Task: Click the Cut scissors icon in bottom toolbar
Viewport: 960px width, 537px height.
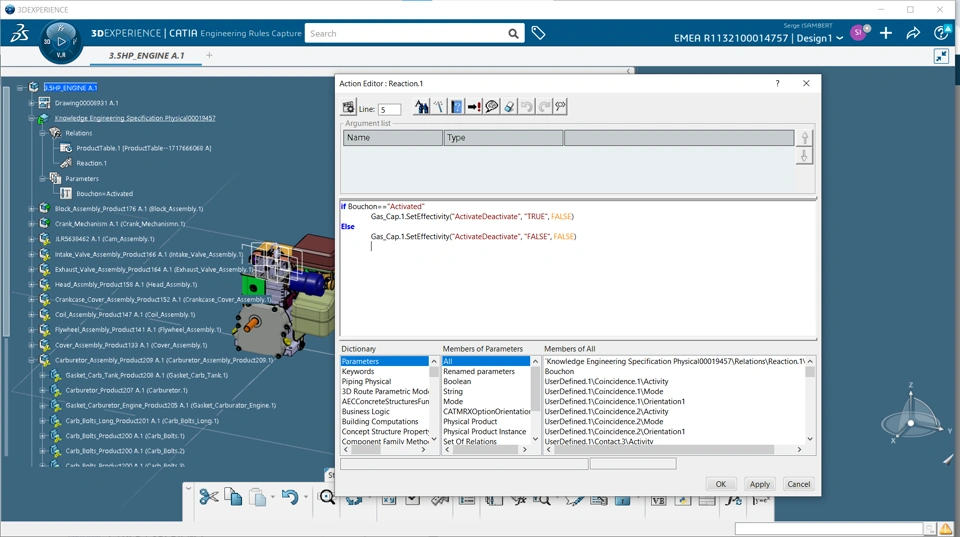Action: click(209, 497)
